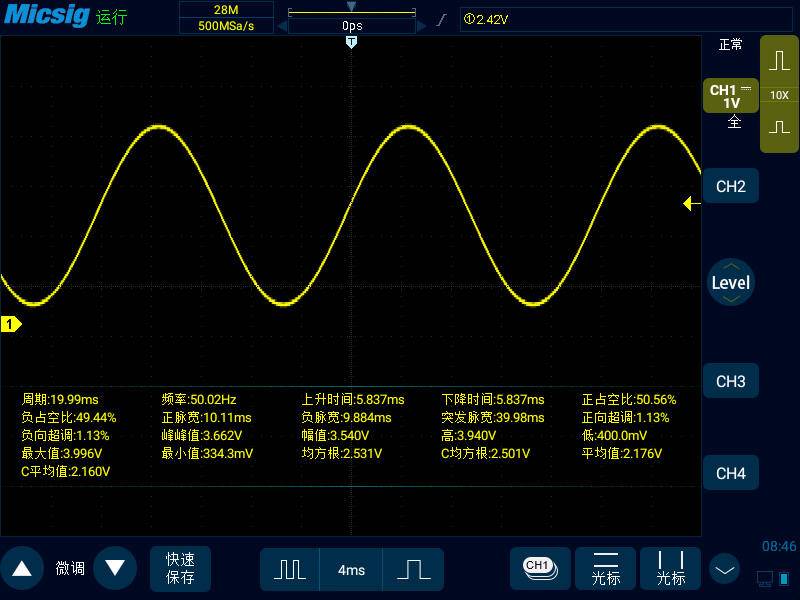Select the 频率:50.02Hz measurement
The width and height of the screenshot is (800, 600).
tap(199, 399)
